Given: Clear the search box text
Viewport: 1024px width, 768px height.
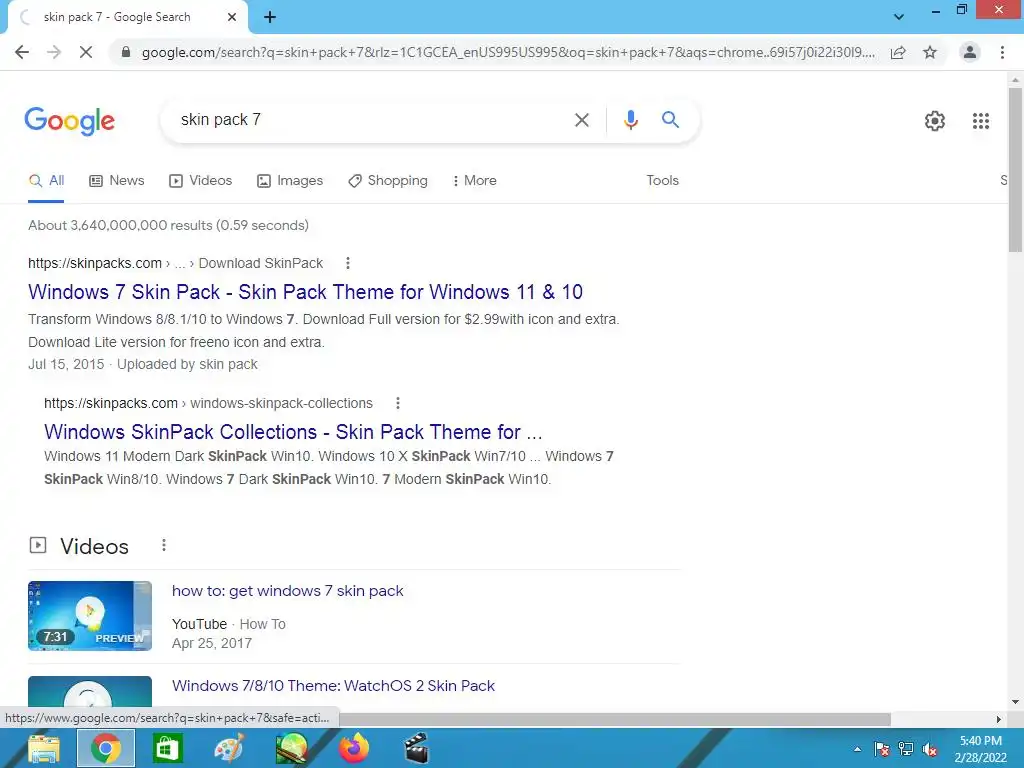Looking at the screenshot, I should [x=581, y=120].
